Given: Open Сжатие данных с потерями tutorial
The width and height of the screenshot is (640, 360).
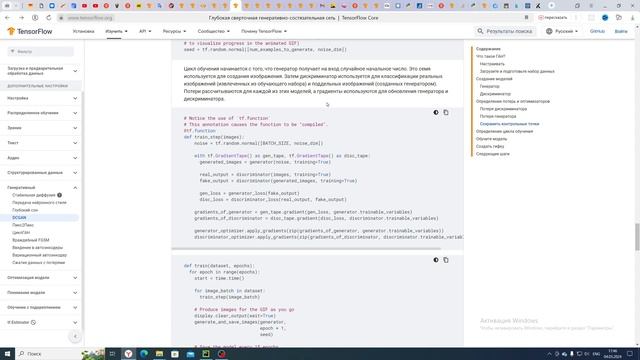Looking at the screenshot, I should coord(38,262).
